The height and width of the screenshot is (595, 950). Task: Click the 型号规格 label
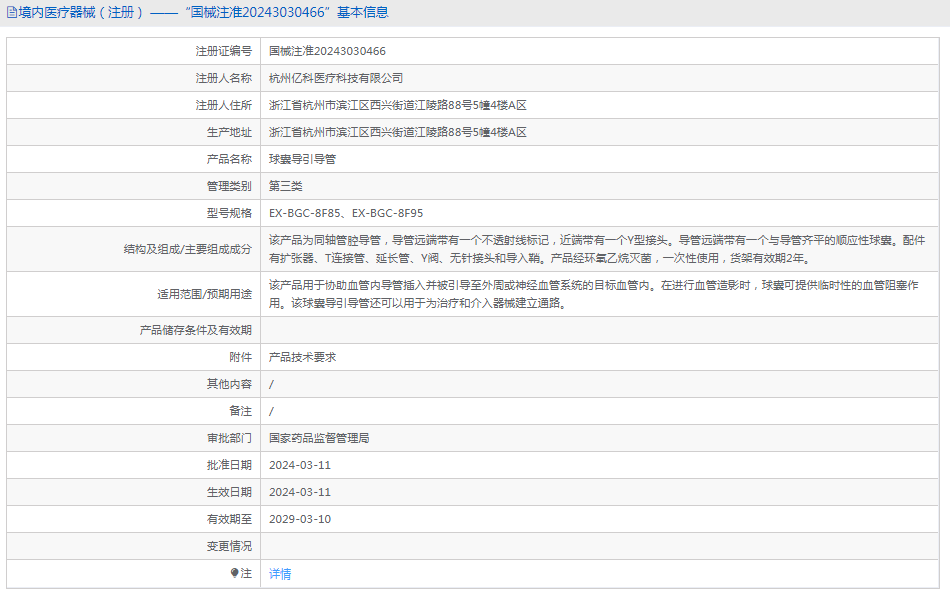click(x=229, y=213)
